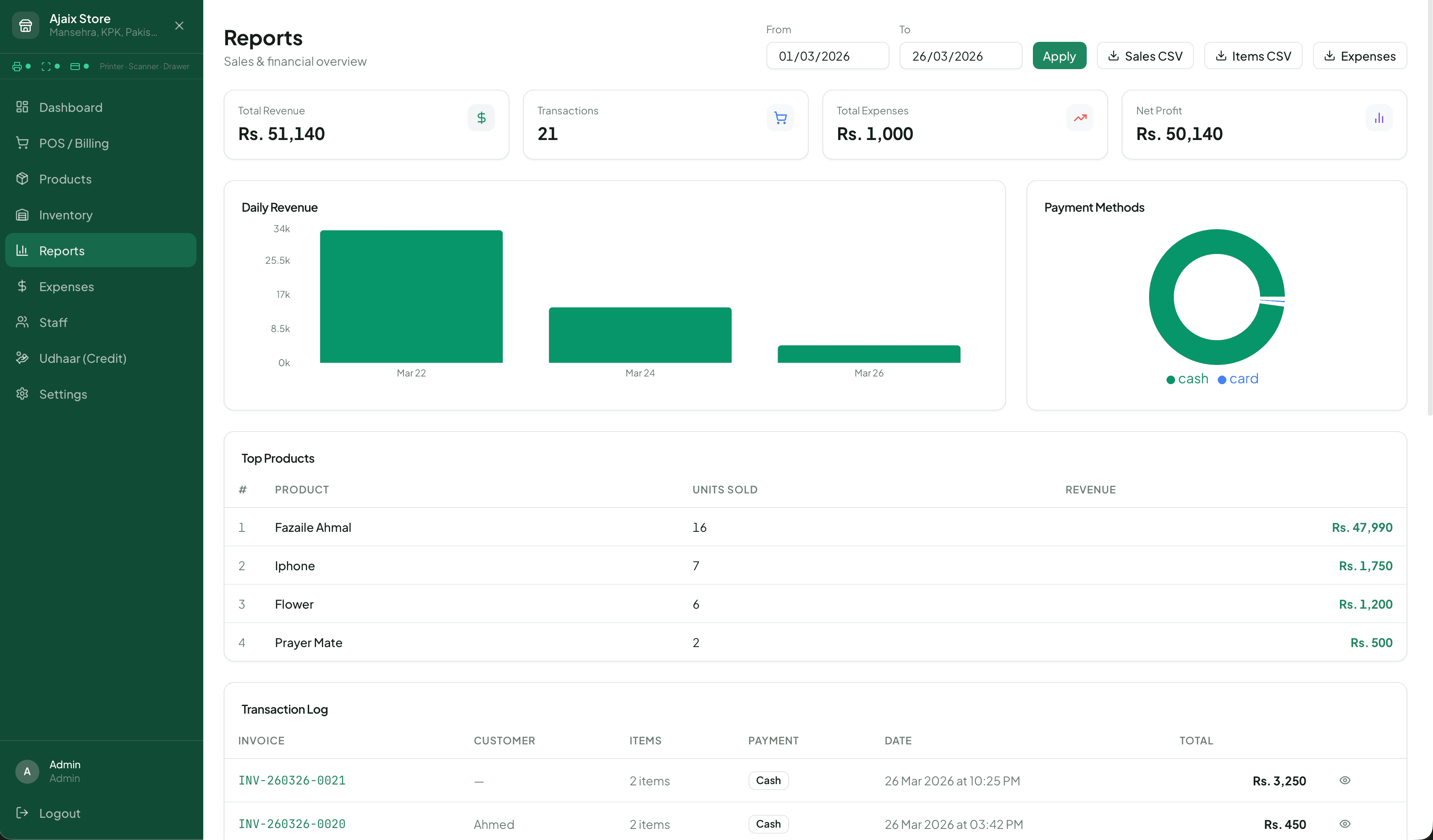Go to the Dashboard
This screenshot has height=840, width=1433.
coord(70,107)
